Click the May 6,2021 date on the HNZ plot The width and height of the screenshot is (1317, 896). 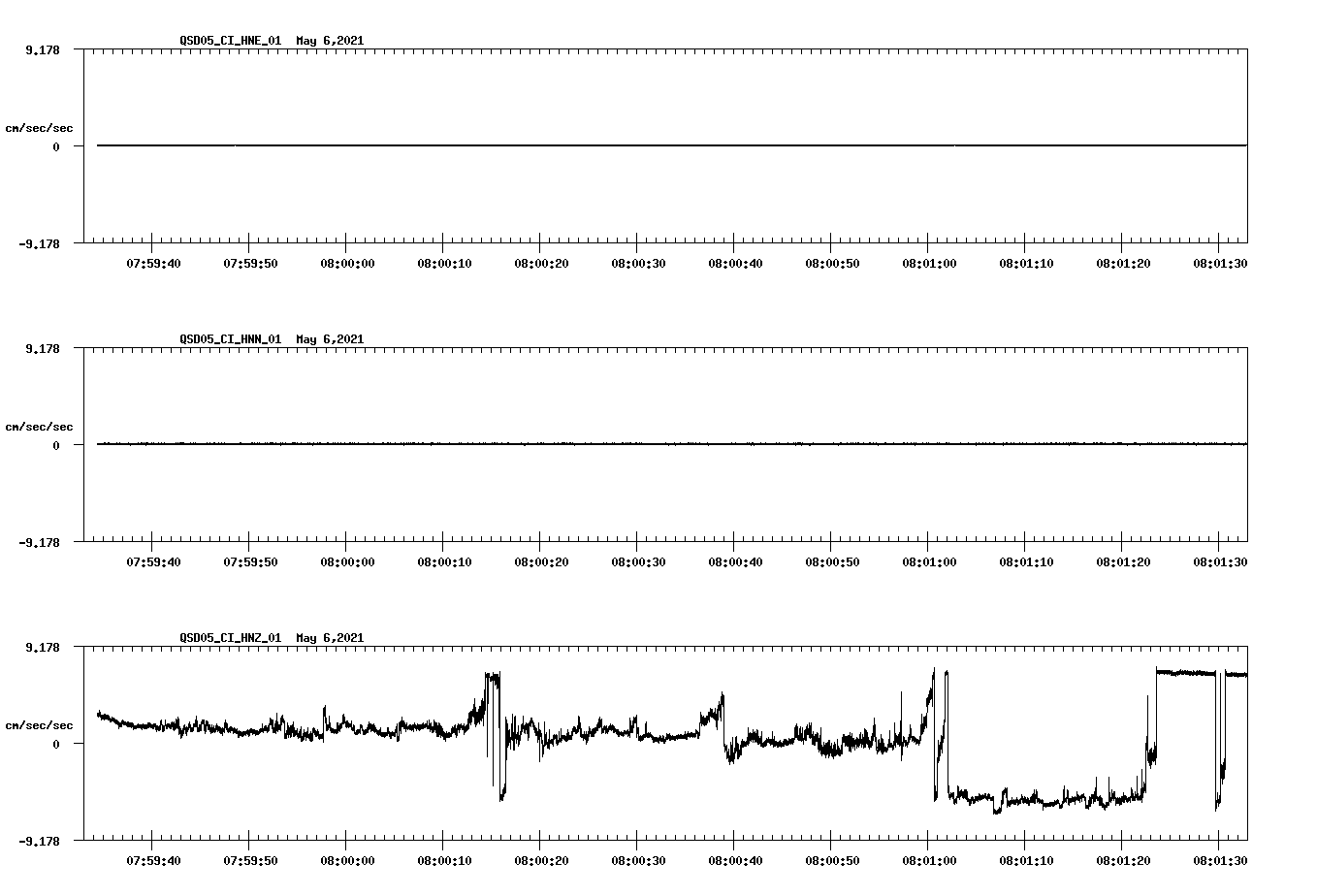[x=330, y=639]
